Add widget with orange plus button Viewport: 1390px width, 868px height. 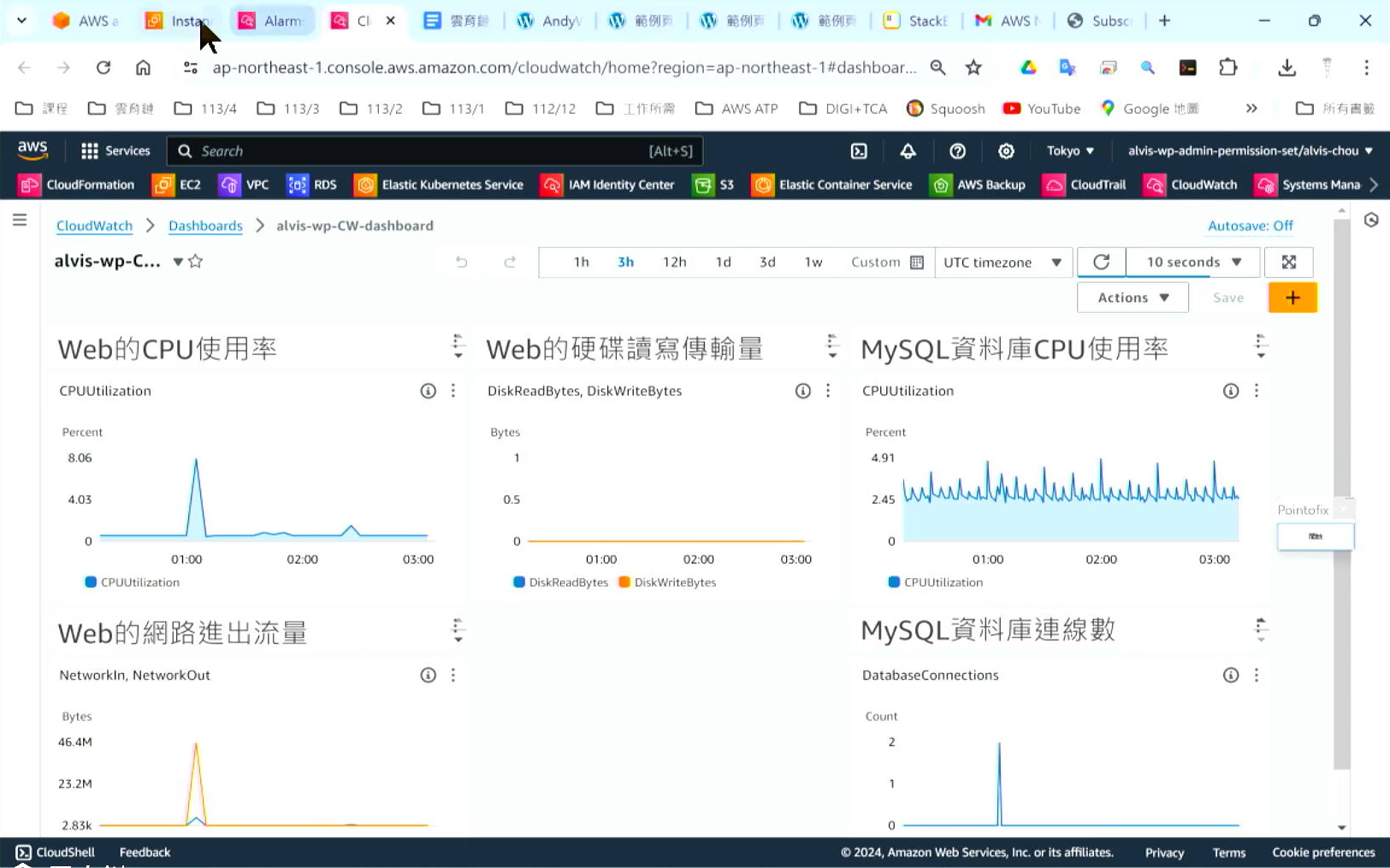point(1292,298)
